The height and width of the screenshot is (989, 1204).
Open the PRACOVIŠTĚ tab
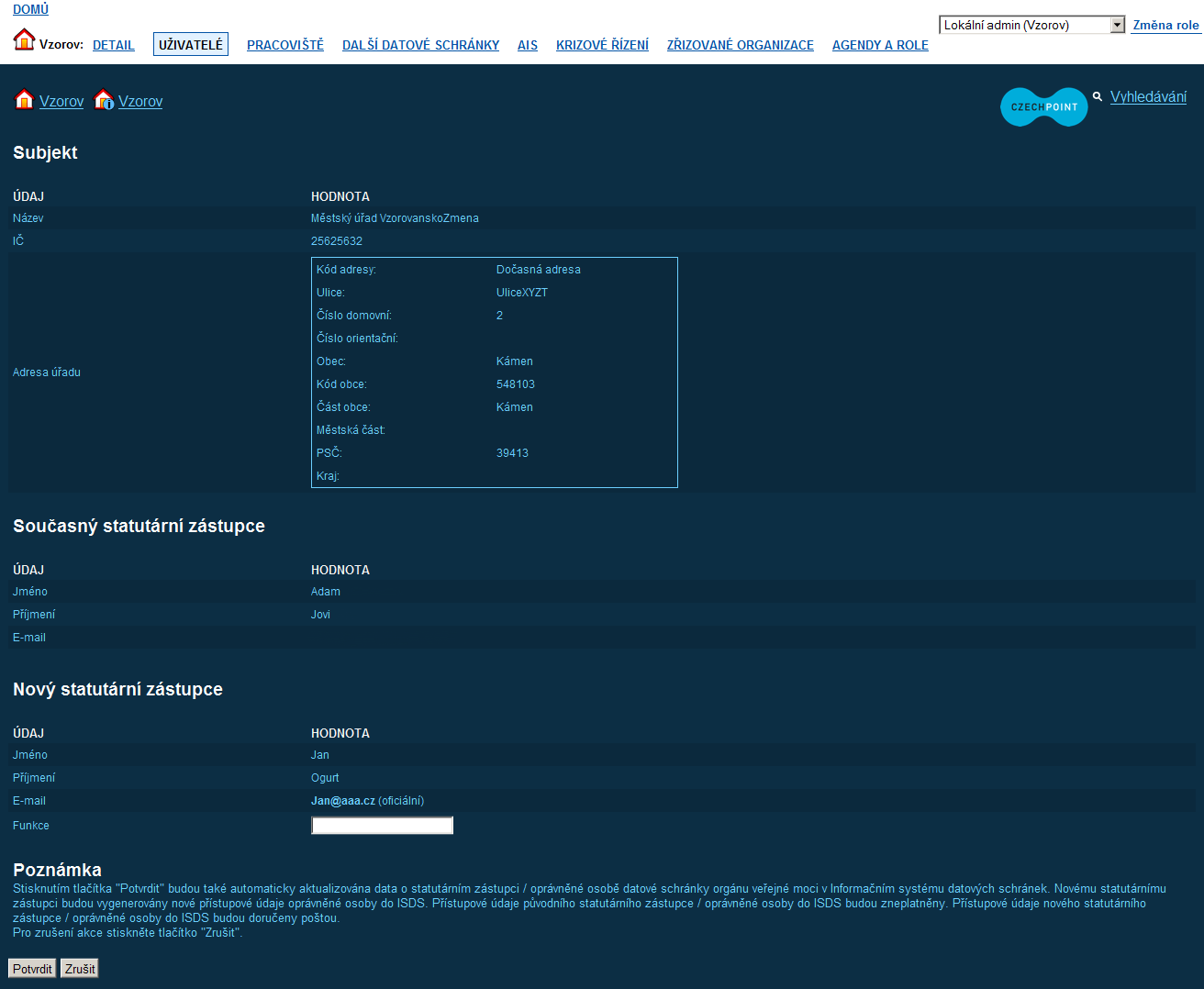click(x=285, y=45)
